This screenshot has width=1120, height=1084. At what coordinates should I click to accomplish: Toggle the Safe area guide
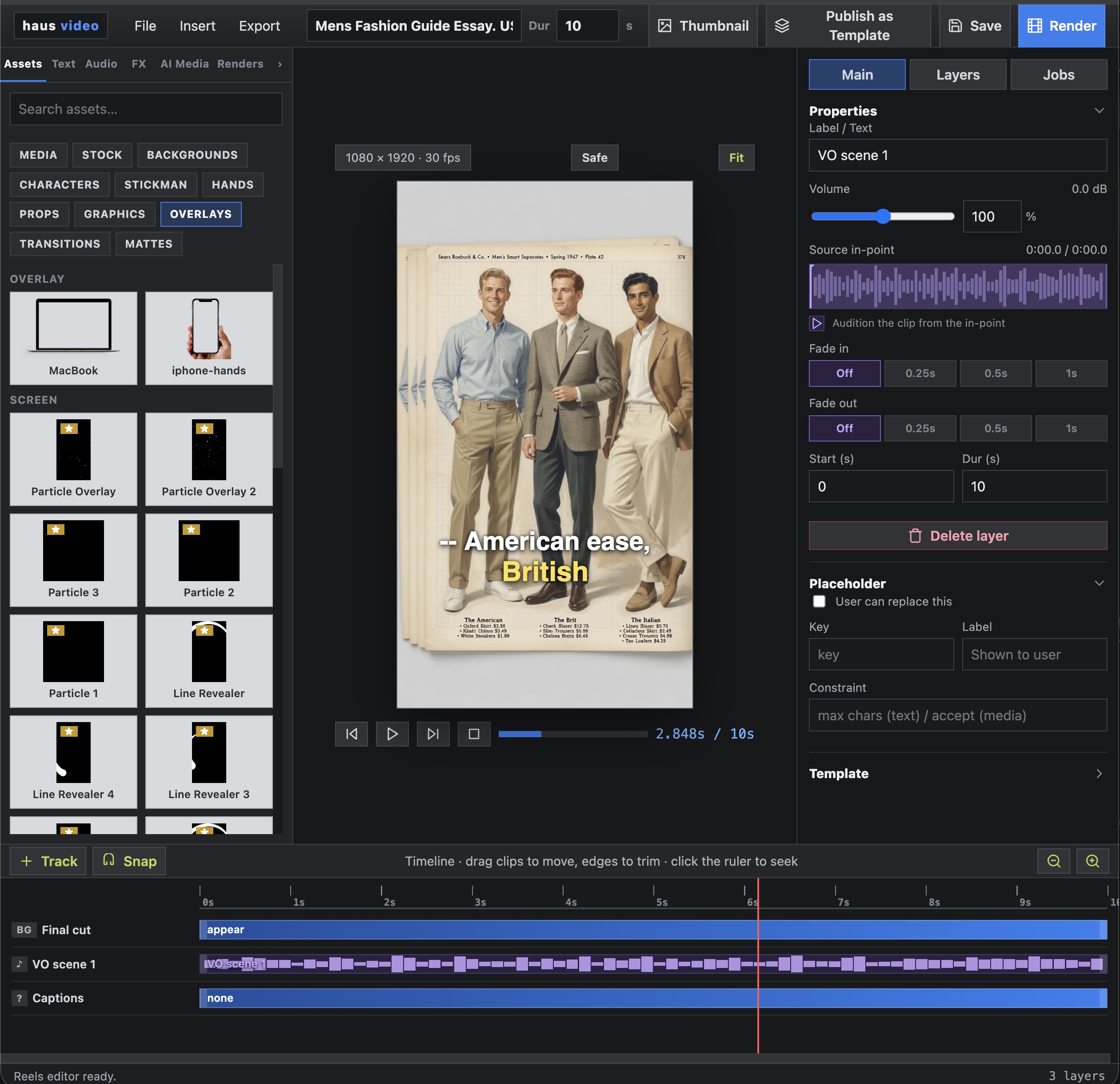click(x=594, y=158)
